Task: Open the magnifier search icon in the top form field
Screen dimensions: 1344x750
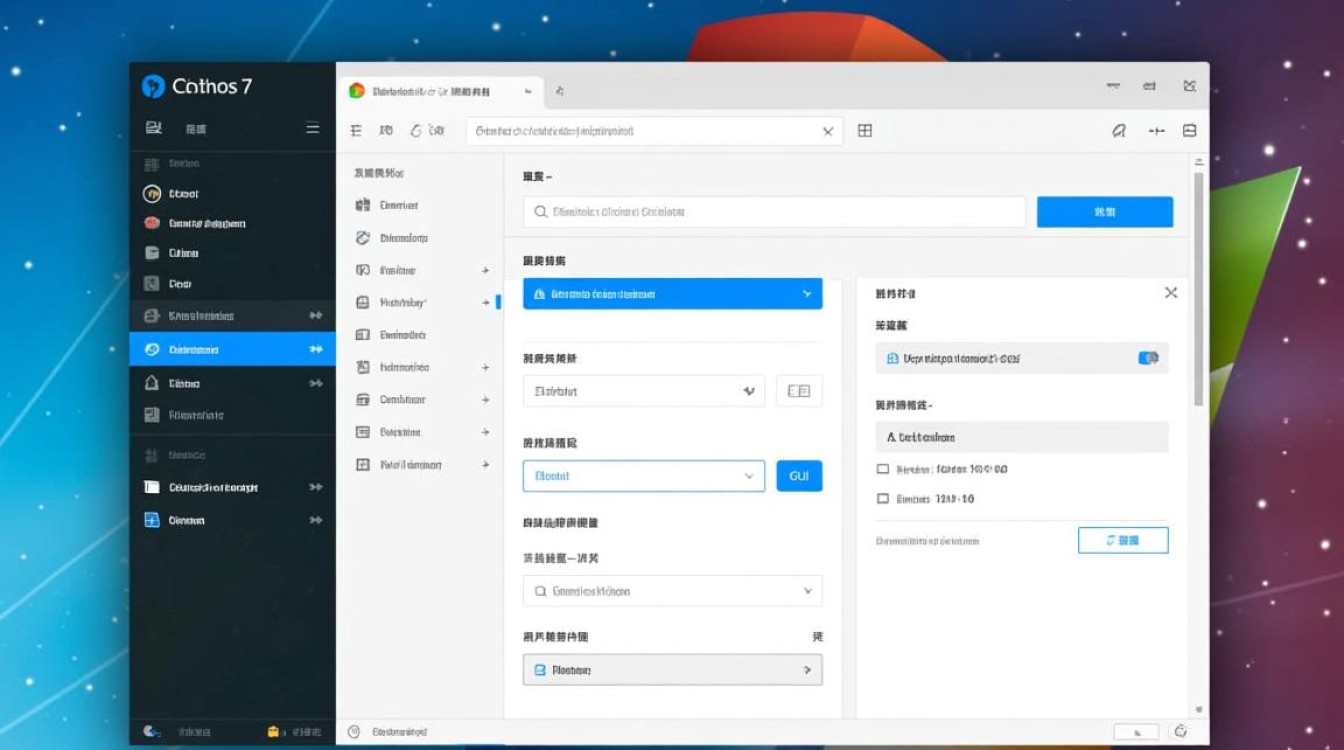Action: click(541, 211)
